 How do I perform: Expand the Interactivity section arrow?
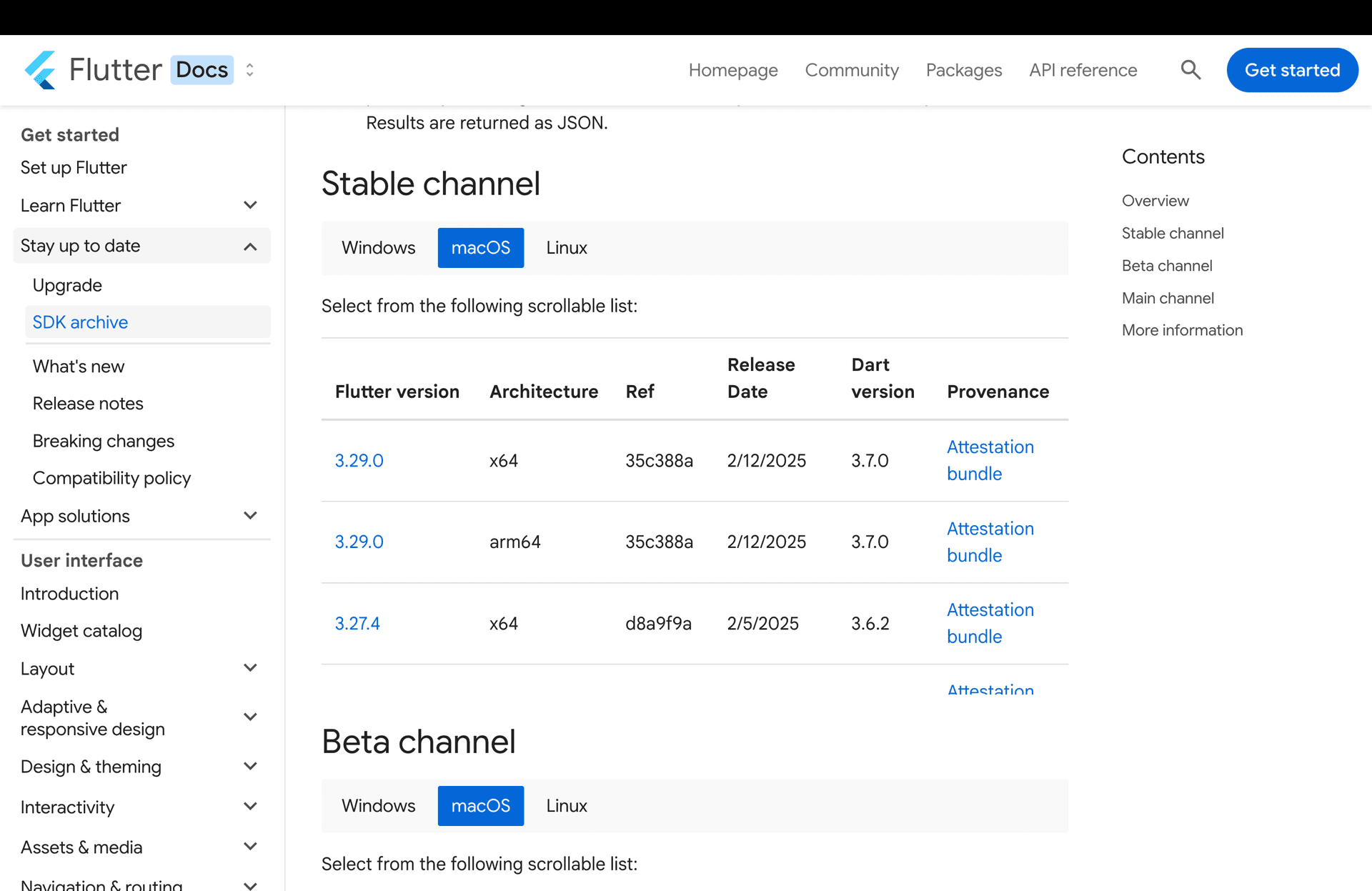tap(250, 807)
